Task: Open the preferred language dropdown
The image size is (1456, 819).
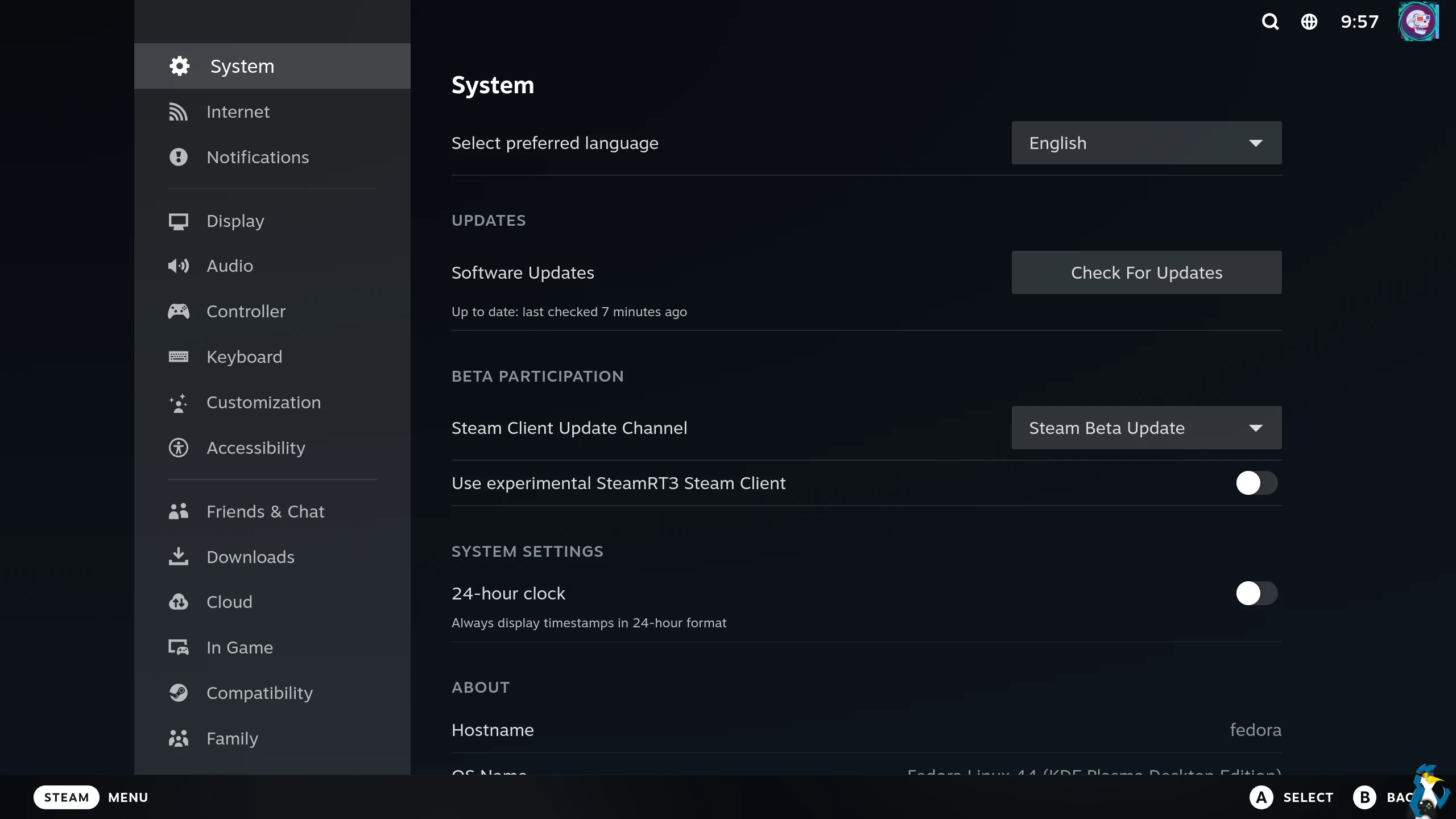Action: 1146,143
